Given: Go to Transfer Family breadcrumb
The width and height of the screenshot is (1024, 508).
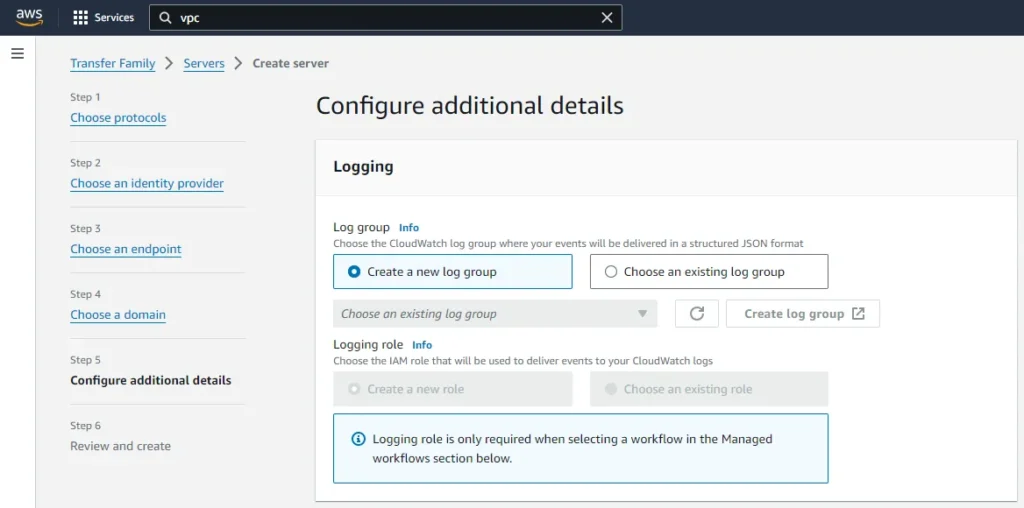Looking at the screenshot, I should (x=112, y=63).
